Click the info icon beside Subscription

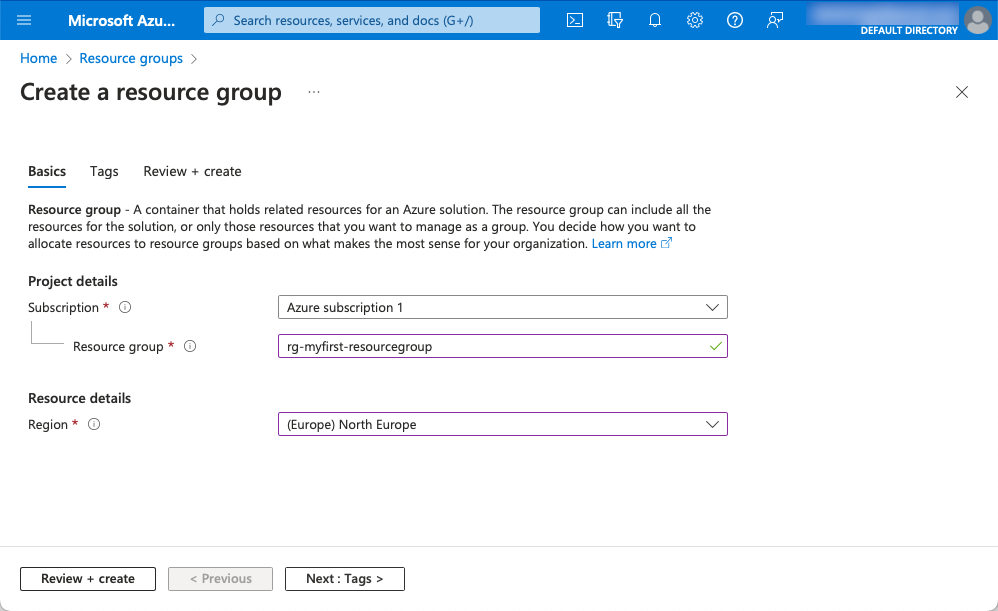[x=125, y=308]
